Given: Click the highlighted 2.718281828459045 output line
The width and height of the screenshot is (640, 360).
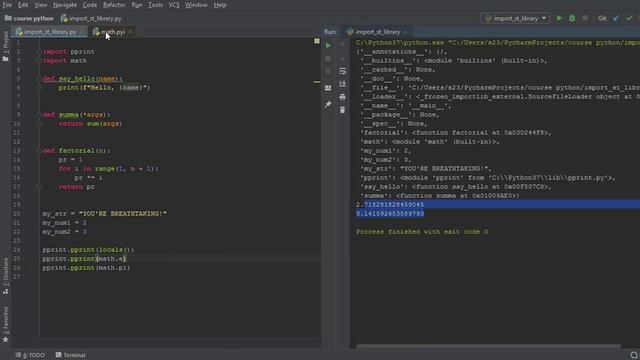Looking at the screenshot, I should tap(390, 204).
